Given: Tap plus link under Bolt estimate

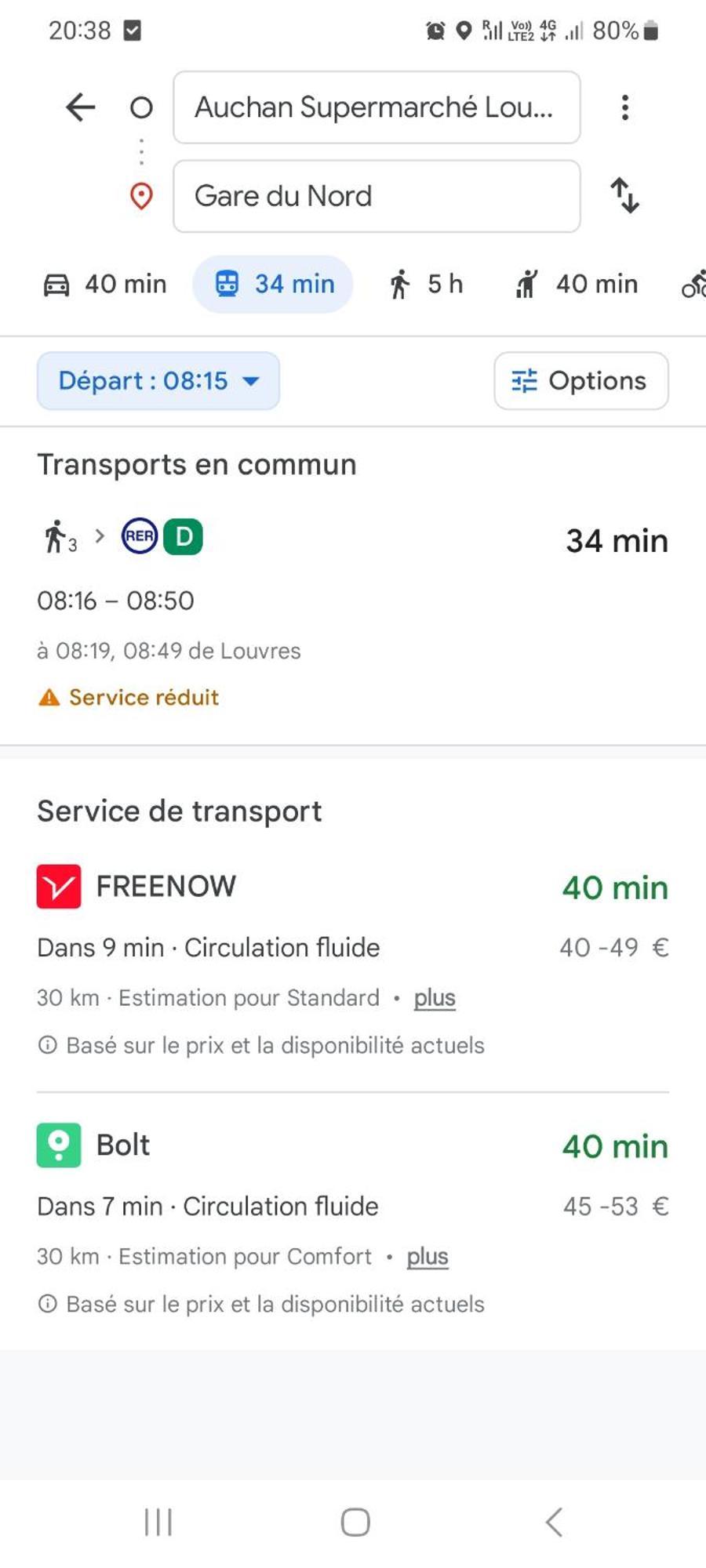Looking at the screenshot, I should (428, 1257).
